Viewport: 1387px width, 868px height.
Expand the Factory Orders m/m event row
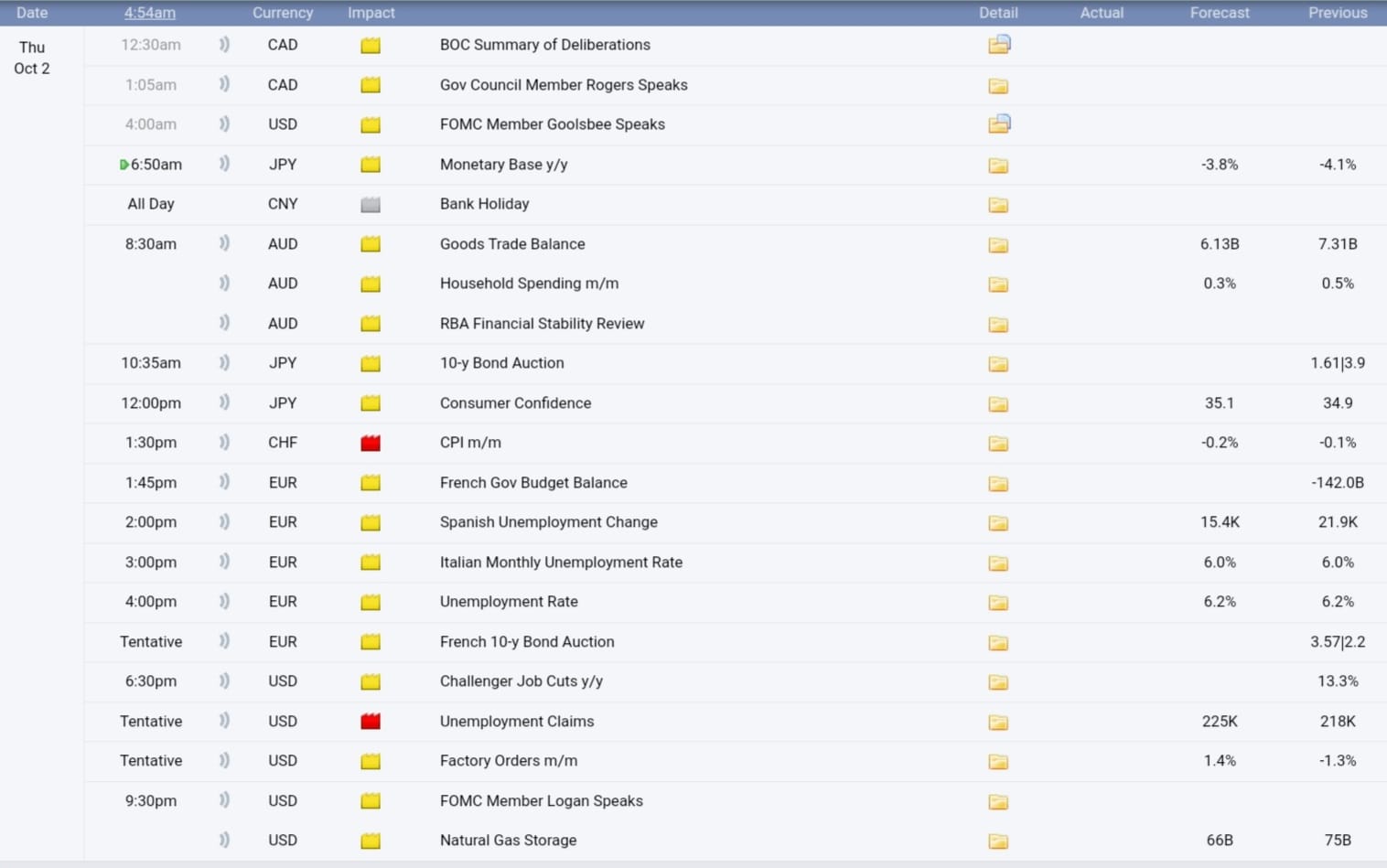[508, 761]
